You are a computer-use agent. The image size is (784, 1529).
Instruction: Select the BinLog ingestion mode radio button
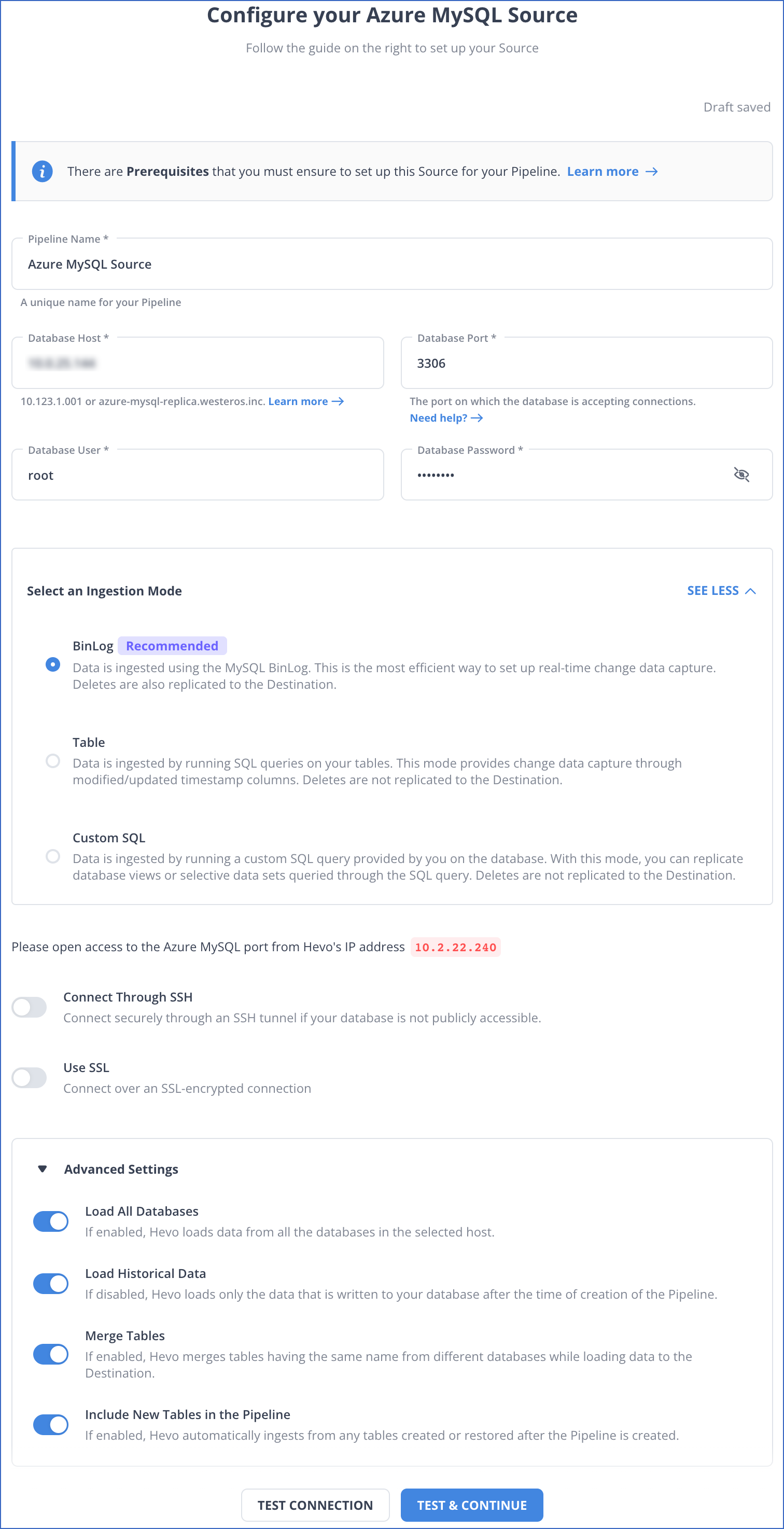click(x=53, y=664)
